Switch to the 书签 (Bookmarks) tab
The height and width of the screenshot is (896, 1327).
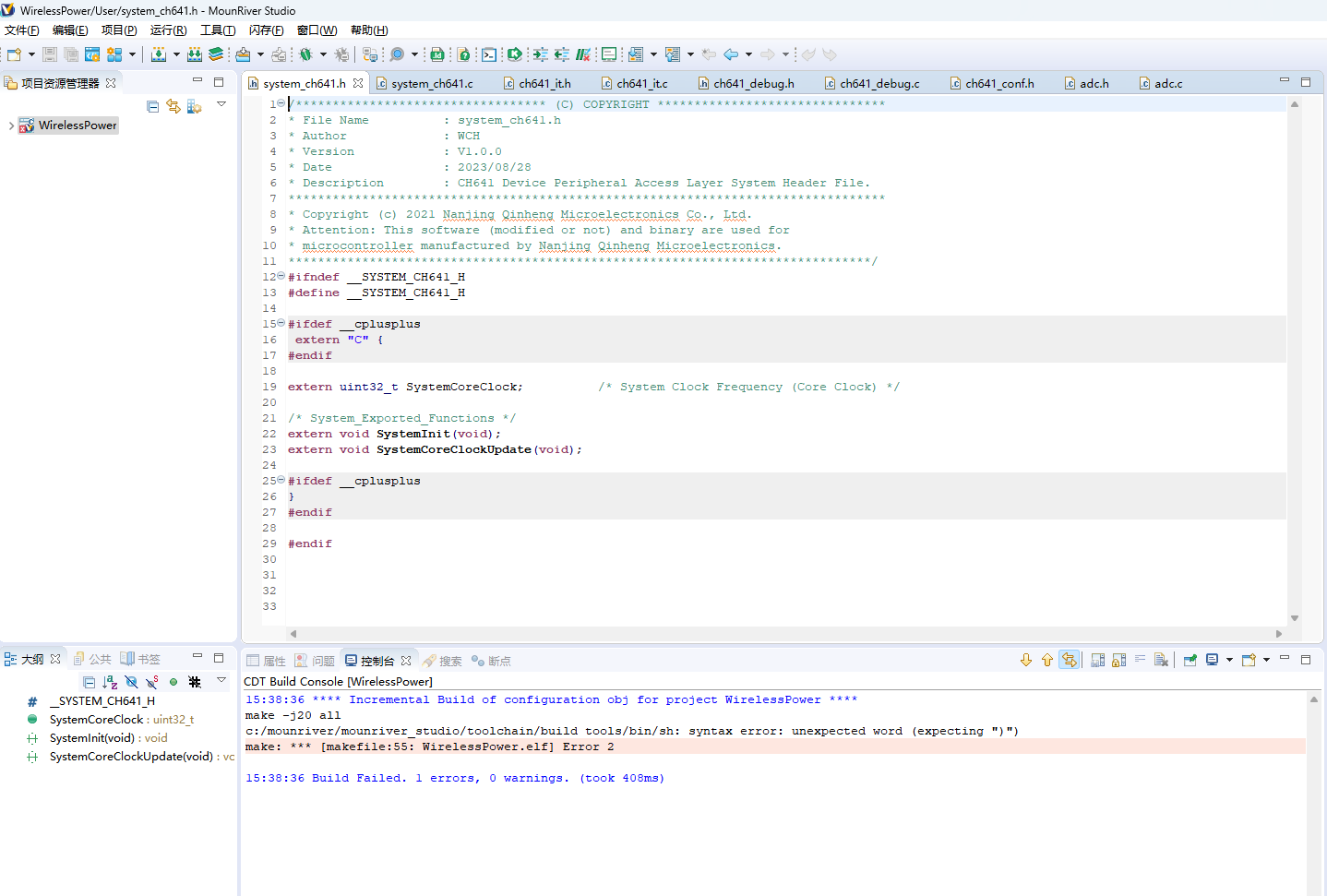click(140, 659)
